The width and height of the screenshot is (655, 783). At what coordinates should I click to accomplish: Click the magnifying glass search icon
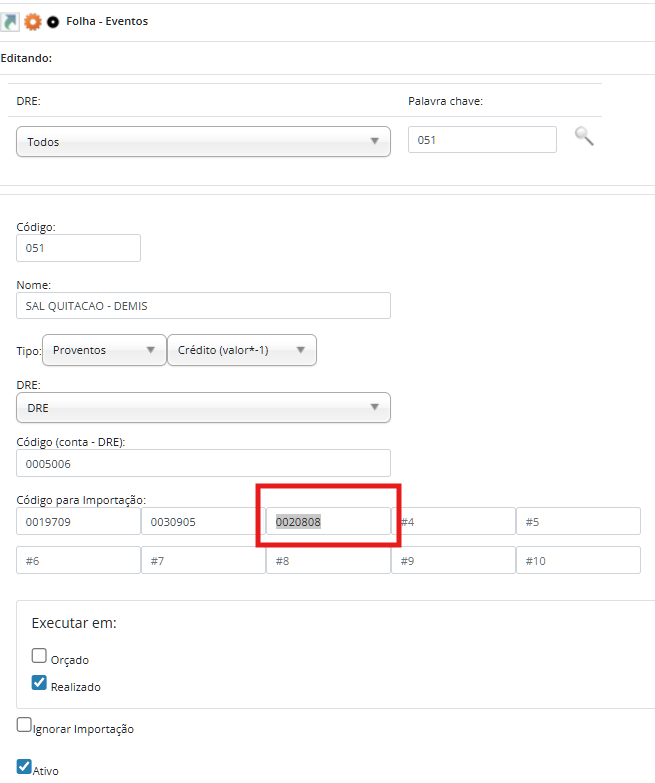(x=584, y=137)
